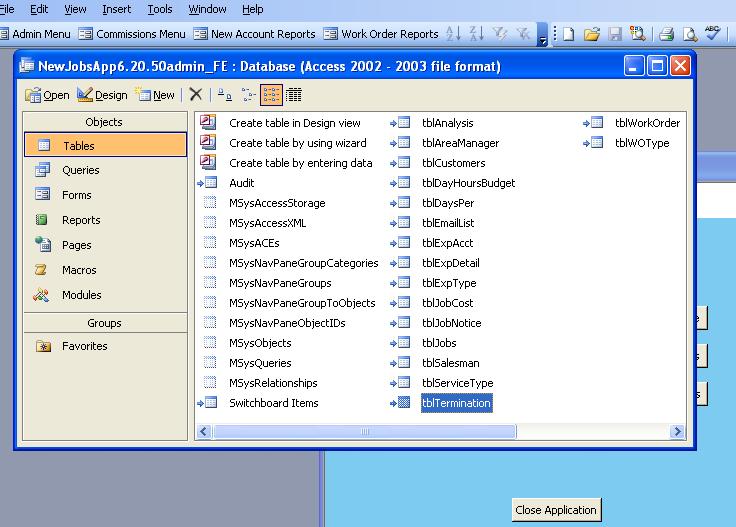This screenshot has height=527, width=736.
Task: Click the Groups header bar
Action: pyautogui.click(x=105, y=323)
